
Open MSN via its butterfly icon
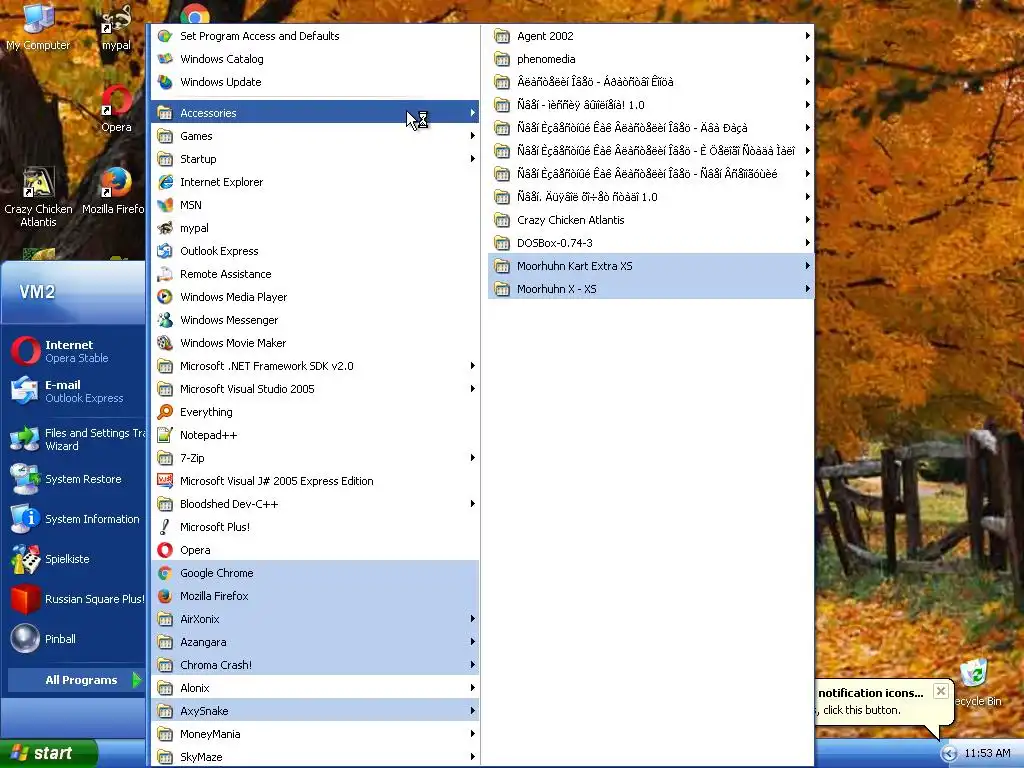click(x=165, y=205)
